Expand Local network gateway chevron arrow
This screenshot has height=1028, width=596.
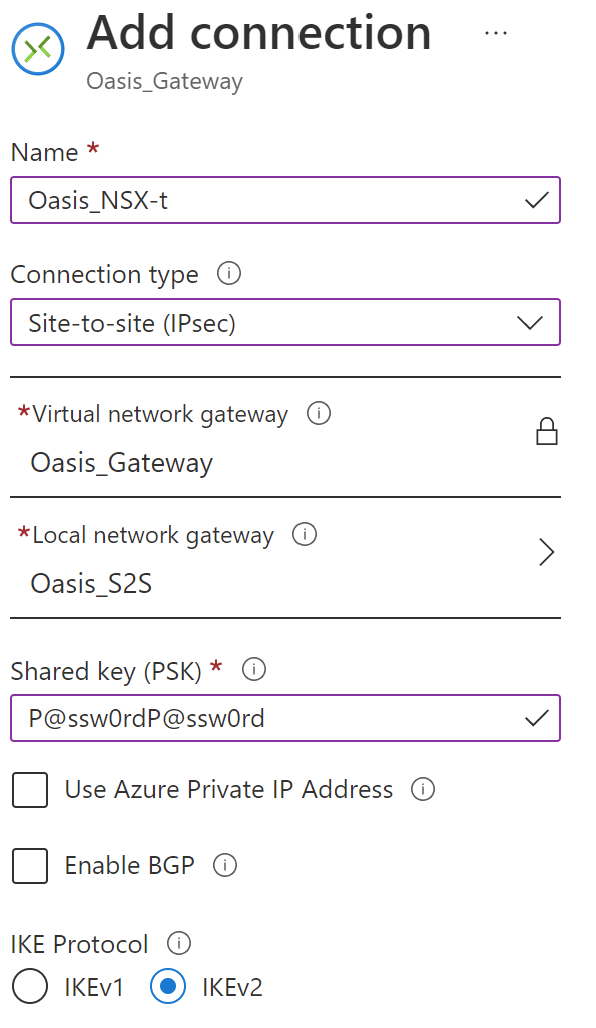(x=547, y=552)
